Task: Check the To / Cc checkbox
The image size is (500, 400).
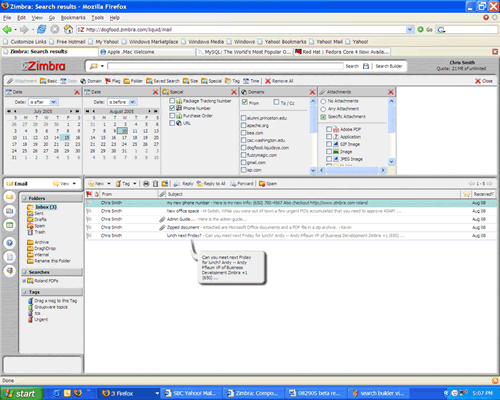Action: pyautogui.click(x=276, y=102)
